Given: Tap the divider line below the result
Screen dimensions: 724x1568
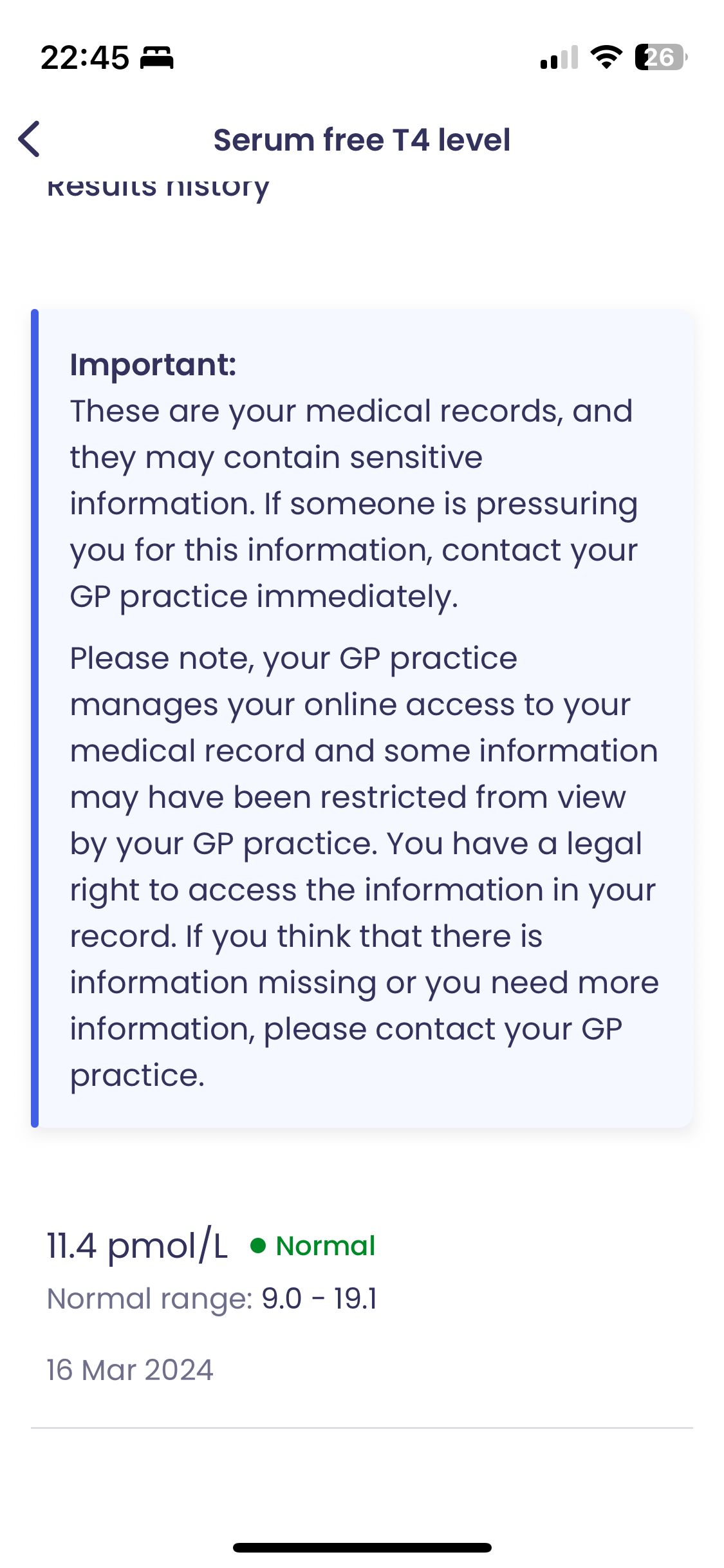Looking at the screenshot, I should [x=362, y=1428].
